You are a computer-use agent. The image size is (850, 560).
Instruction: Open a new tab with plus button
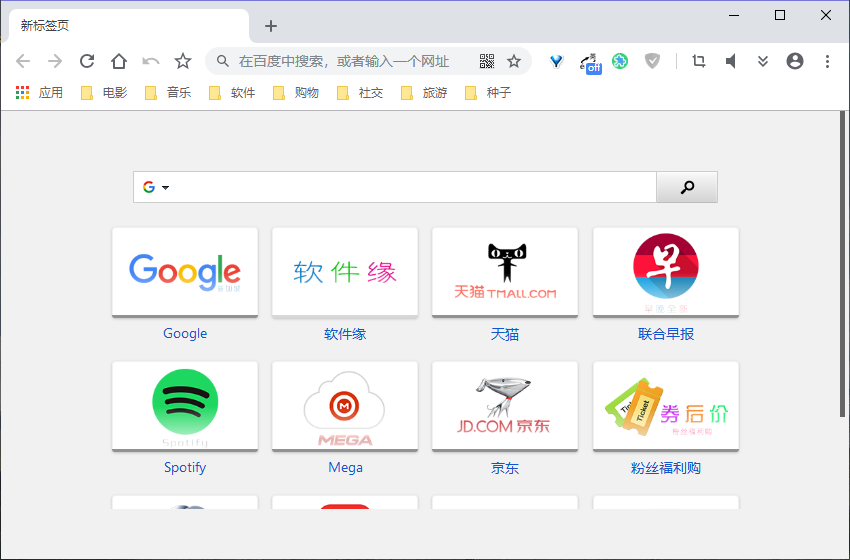[x=271, y=25]
